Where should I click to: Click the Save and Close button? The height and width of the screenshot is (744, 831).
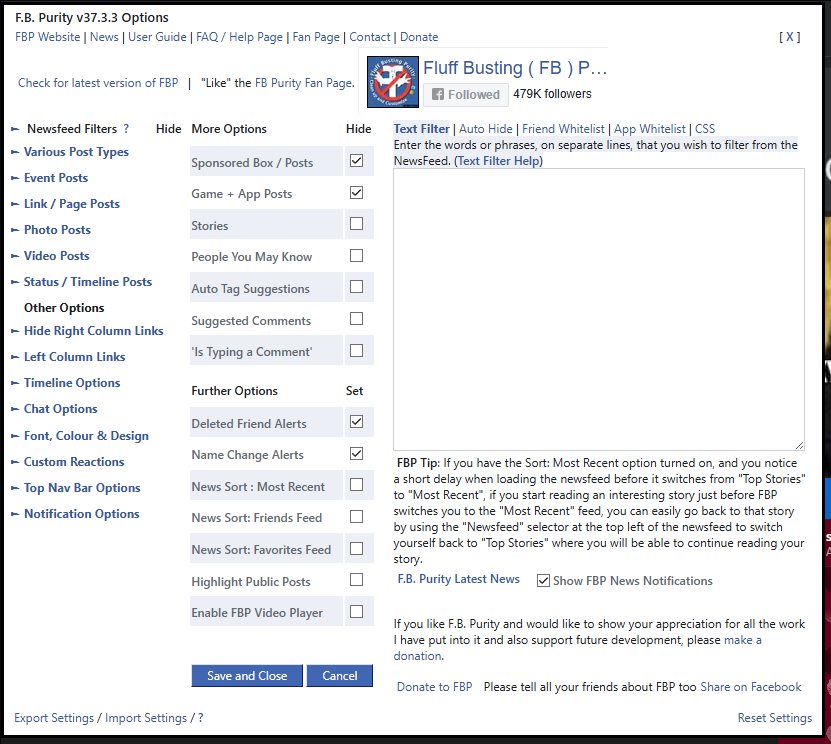click(247, 676)
